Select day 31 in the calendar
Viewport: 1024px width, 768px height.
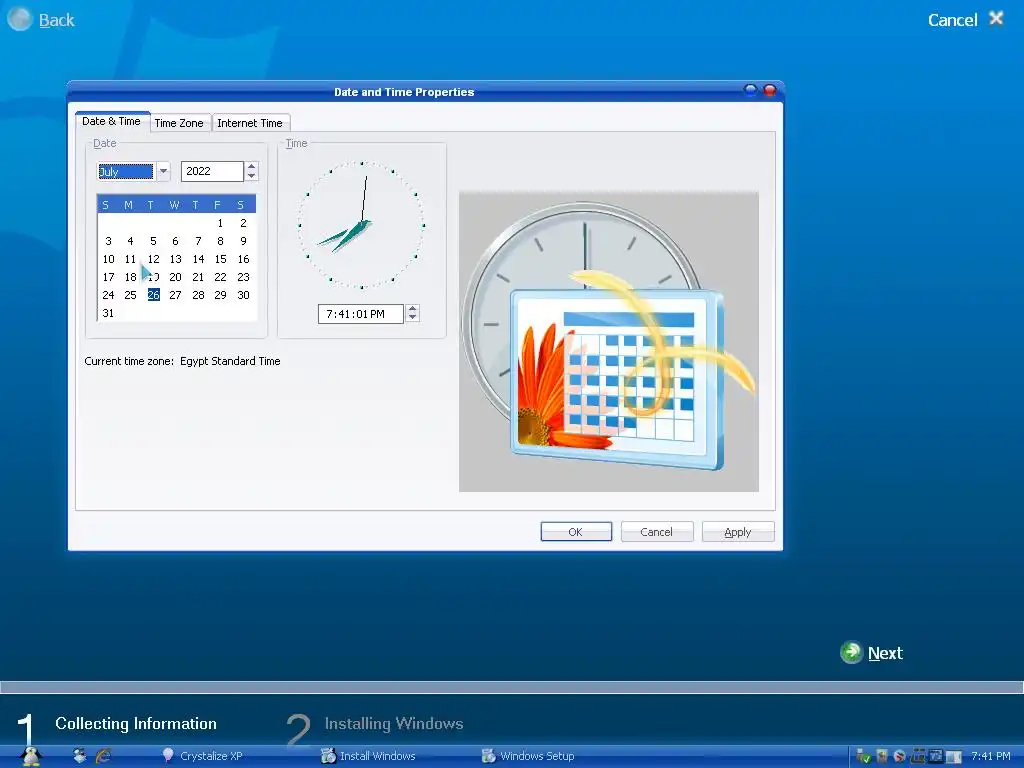coord(108,313)
